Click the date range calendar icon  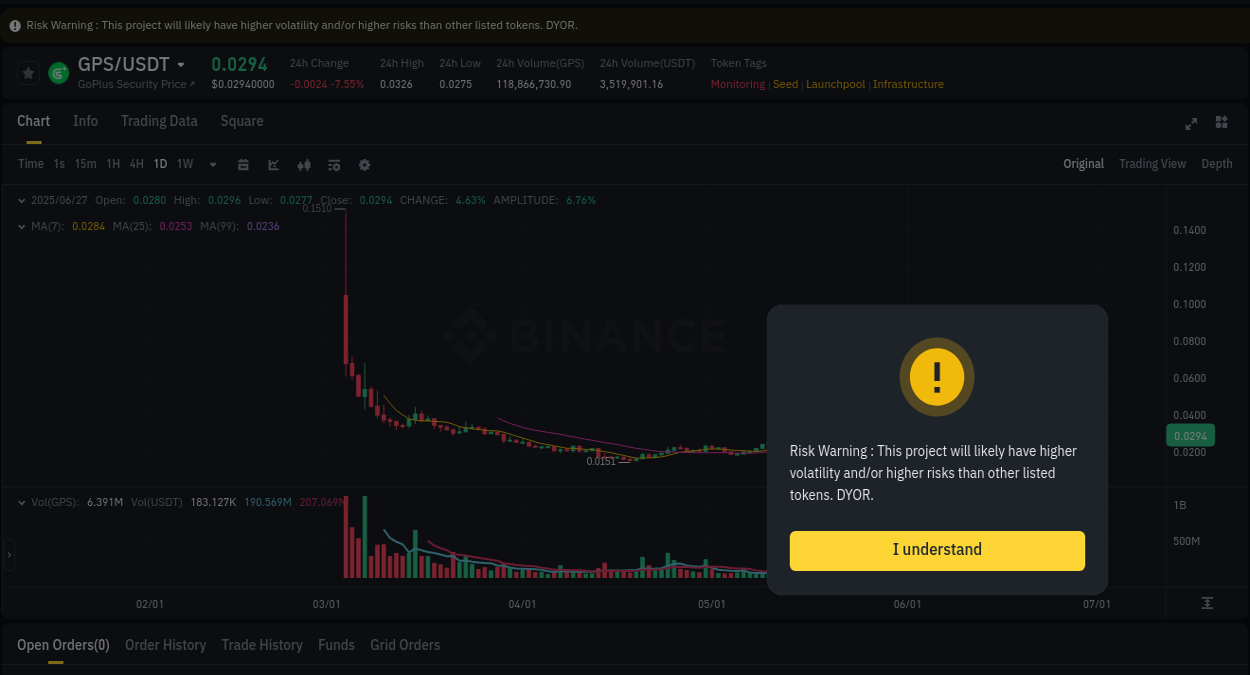(x=243, y=164)
